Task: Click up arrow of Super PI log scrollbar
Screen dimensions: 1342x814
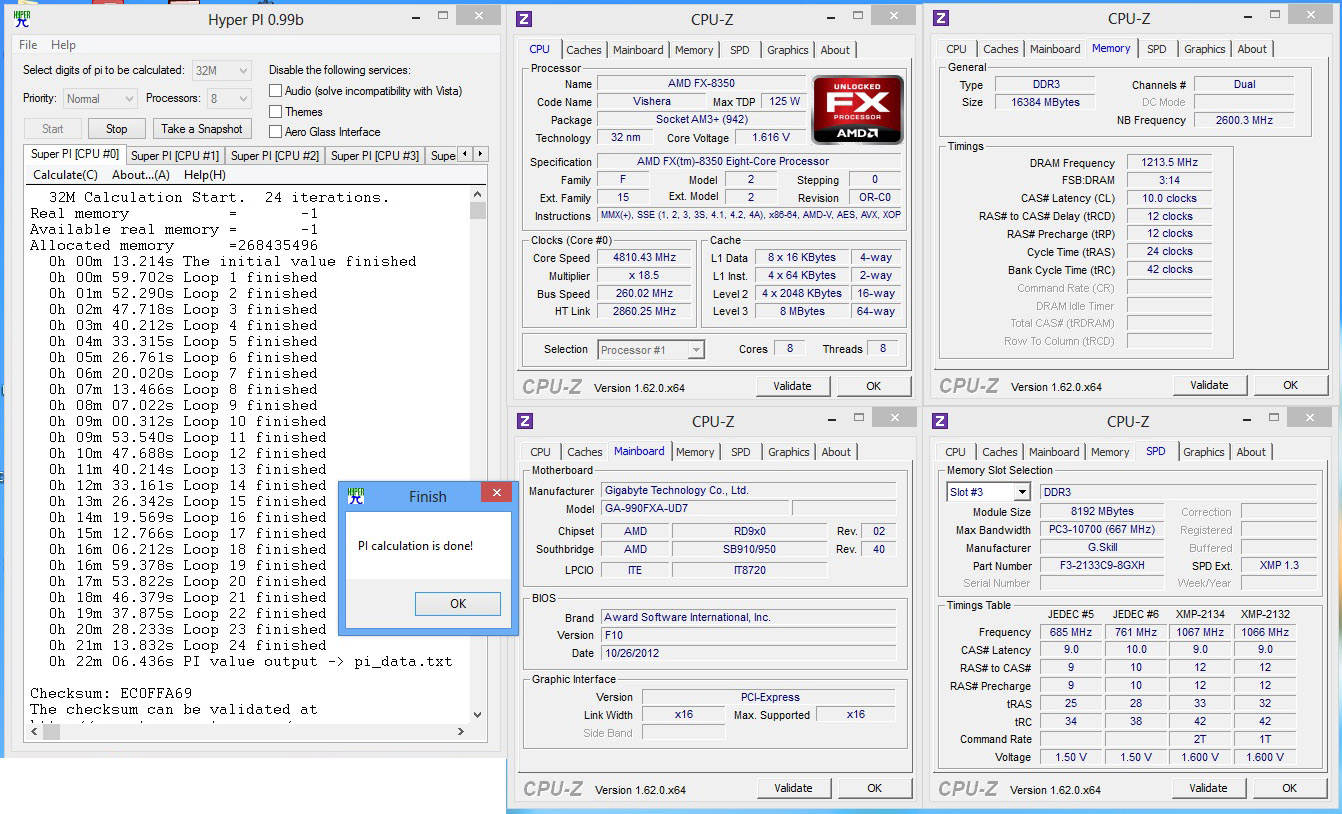Action: point(478,194)
